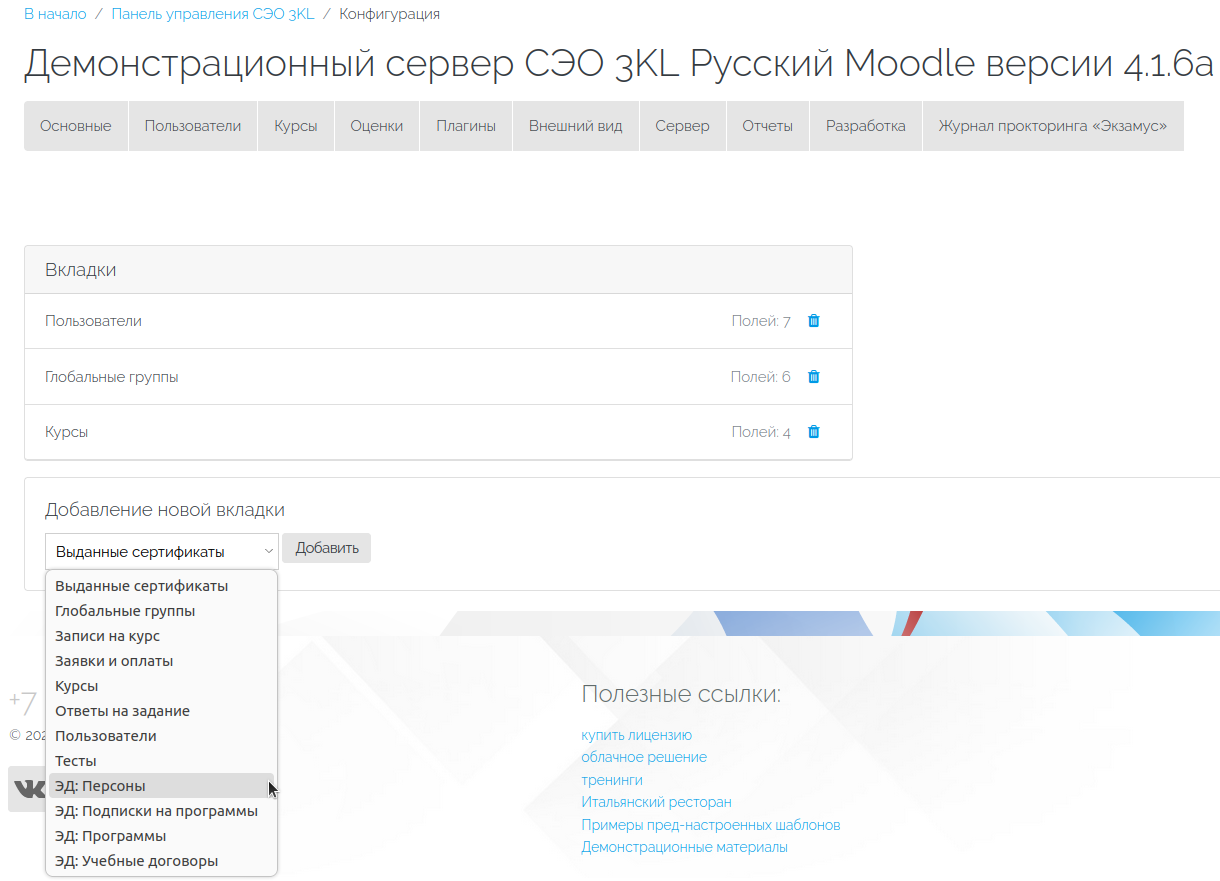Click the Конфигурация breadcrumb text
The height and width of the screenshot is (881, 1220).
[389, 14]
